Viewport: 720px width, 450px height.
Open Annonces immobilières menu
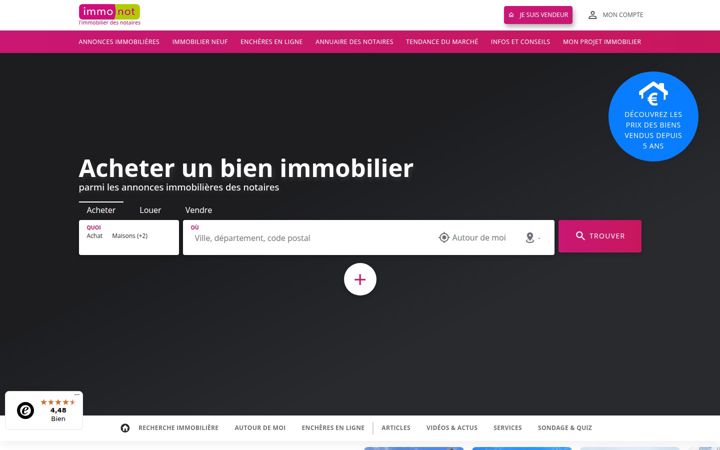click(119, 42)
